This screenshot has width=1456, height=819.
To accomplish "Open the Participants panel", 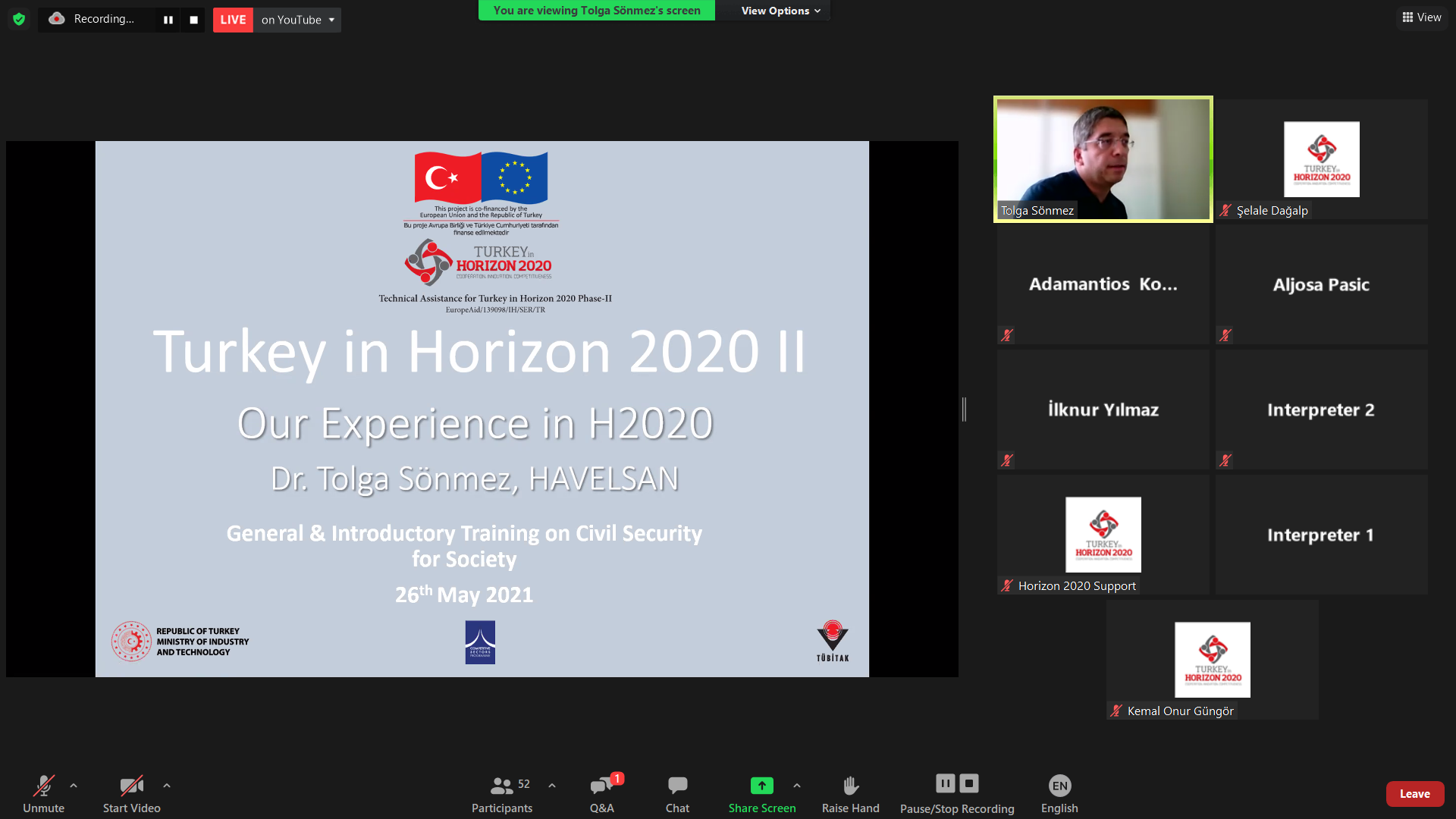I will [502, 793].
